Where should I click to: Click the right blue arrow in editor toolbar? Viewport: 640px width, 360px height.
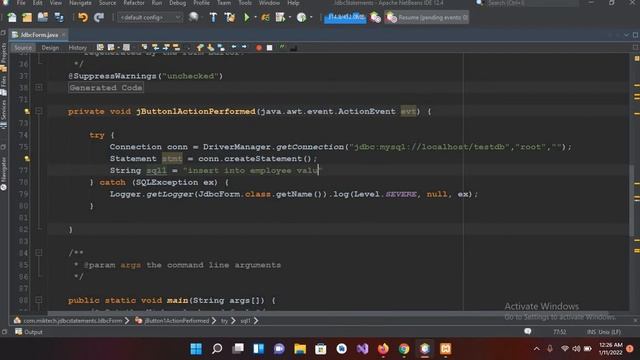pyautogui.click(x=244, y=47)
